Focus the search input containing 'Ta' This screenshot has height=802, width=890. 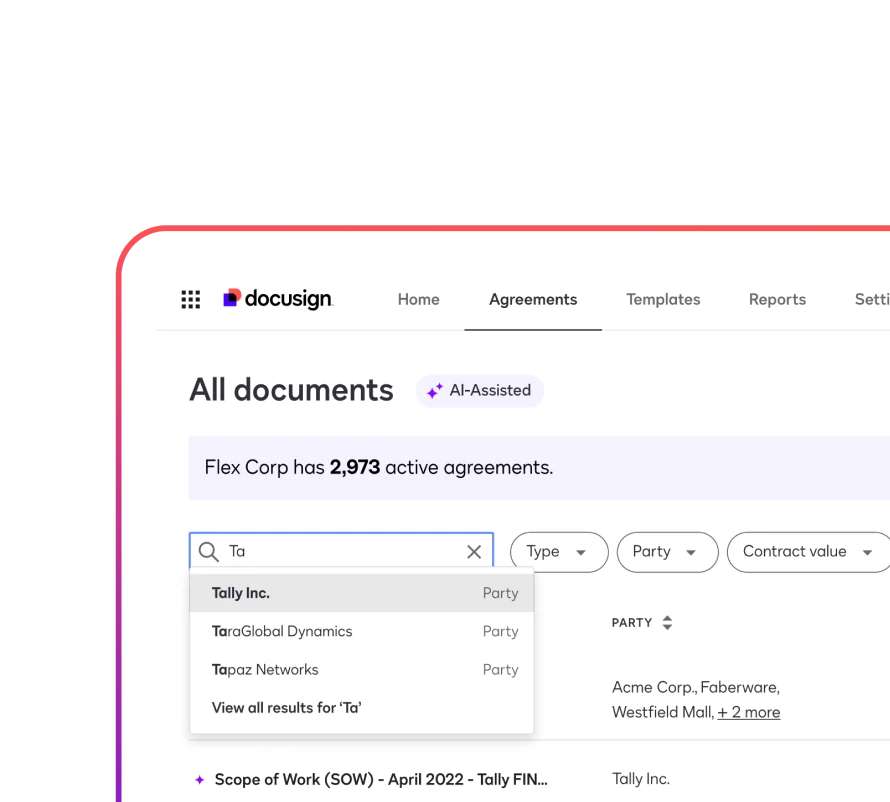[x=341, y=551]
